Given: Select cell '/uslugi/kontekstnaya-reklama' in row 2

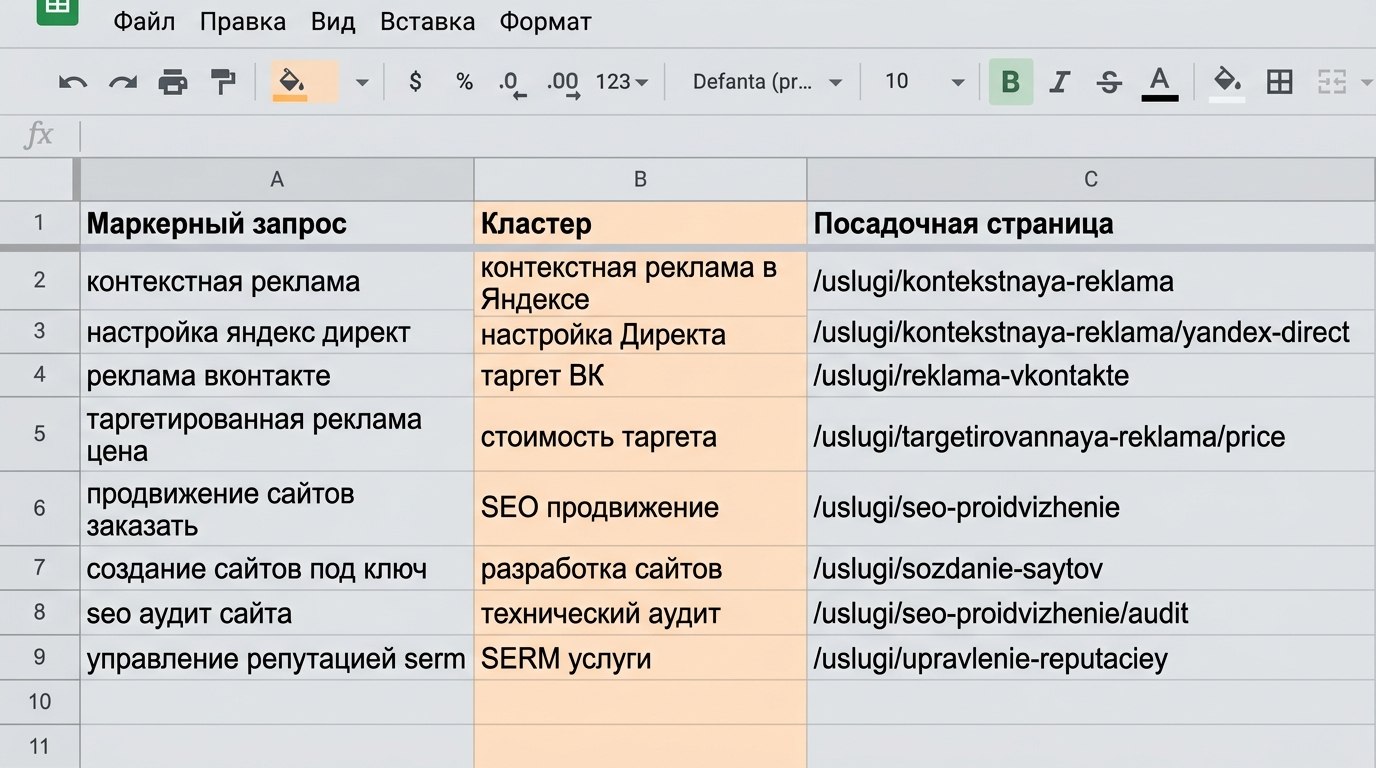Looking at the screenshot, I should 1091,281.
